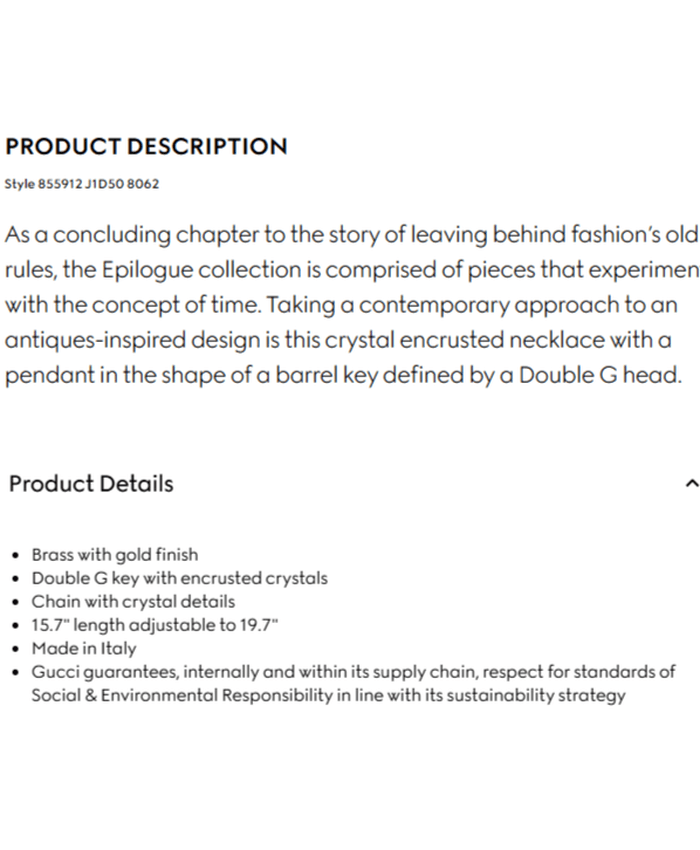The width and height of the screenshot is (700, 850).
Task: Click the line starting 'As a concluding chapter'
Action: 350,236
